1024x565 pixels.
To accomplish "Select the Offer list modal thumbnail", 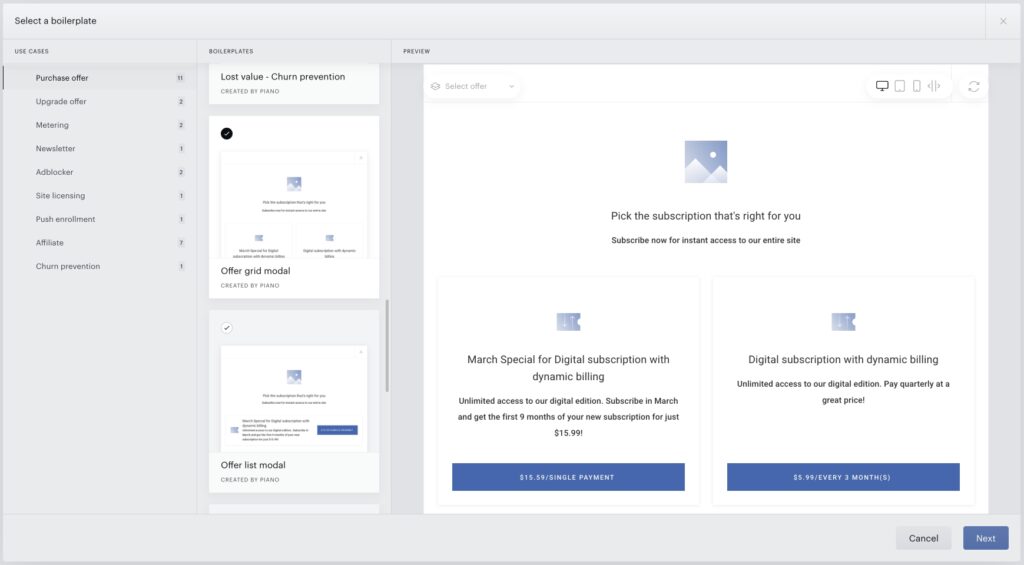I will [294, 398].
